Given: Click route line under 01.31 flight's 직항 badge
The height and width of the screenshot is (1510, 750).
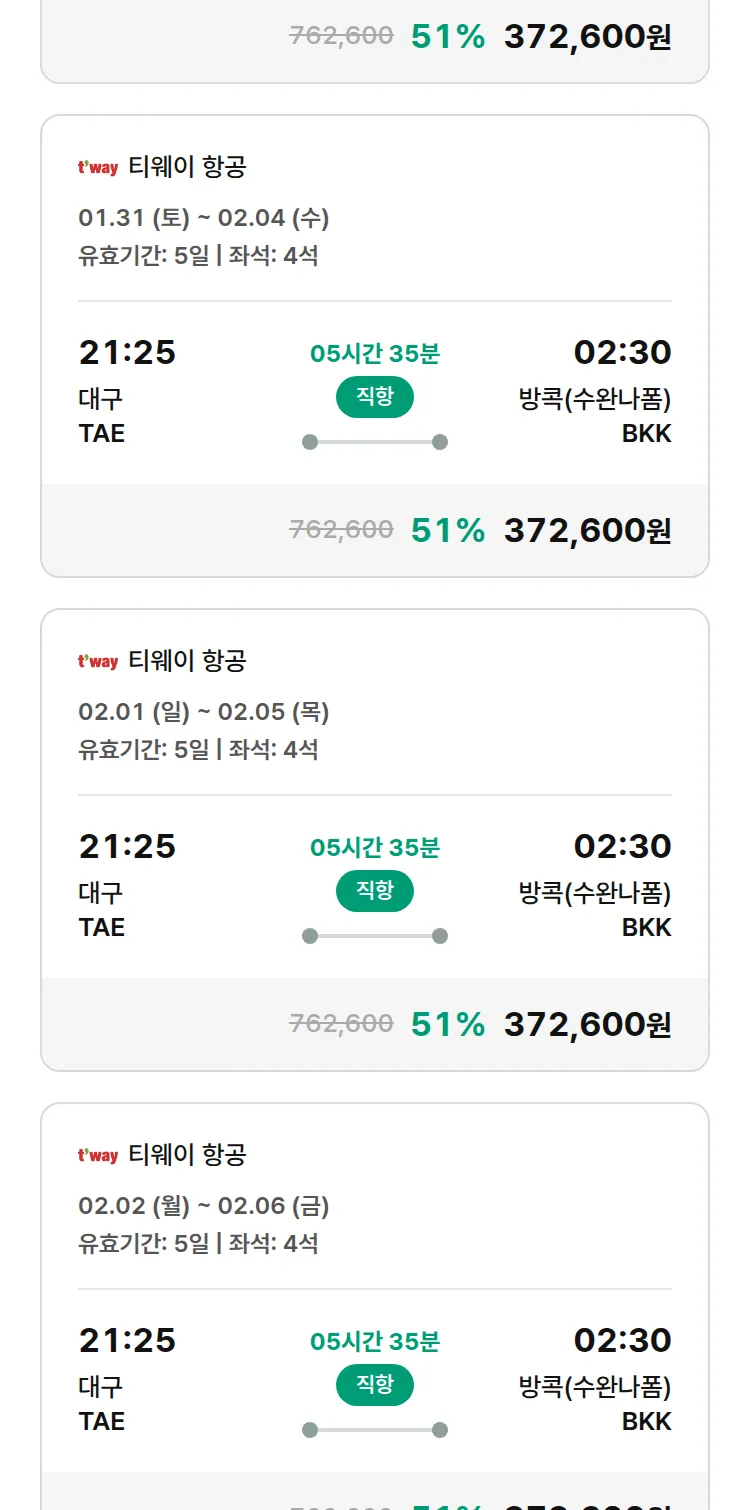Looking at the screenshot, I should pyautogui.click(x=375, y=442).
